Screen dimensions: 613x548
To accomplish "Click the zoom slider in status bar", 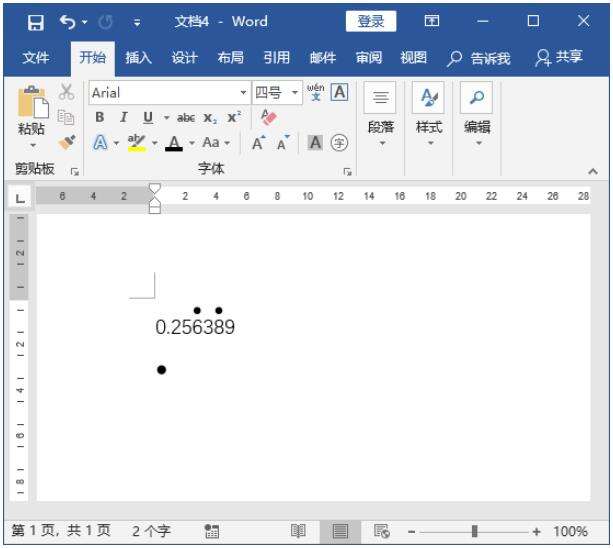I will tap(473, 531).
